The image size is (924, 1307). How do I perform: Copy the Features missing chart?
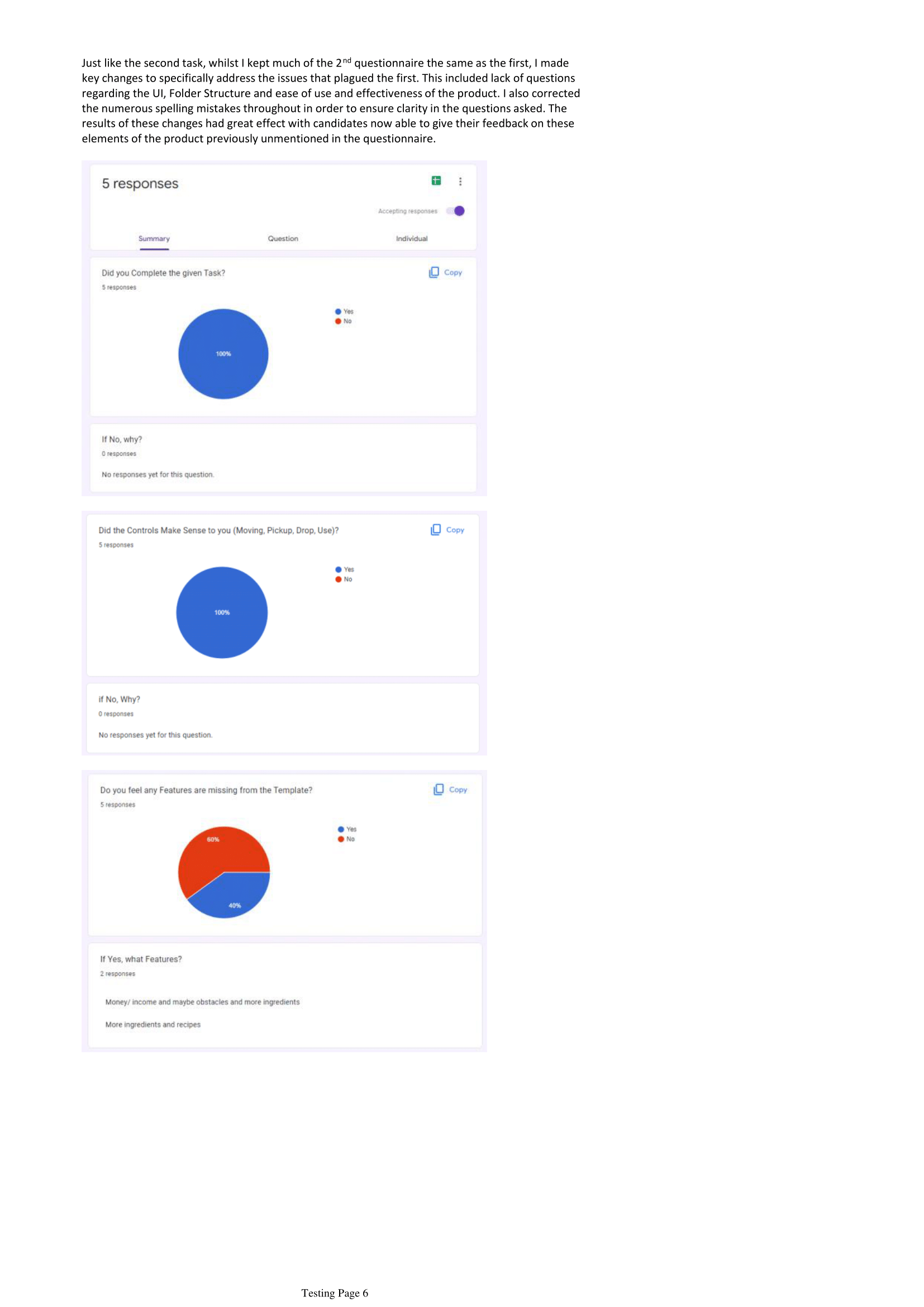click(450, 790)
